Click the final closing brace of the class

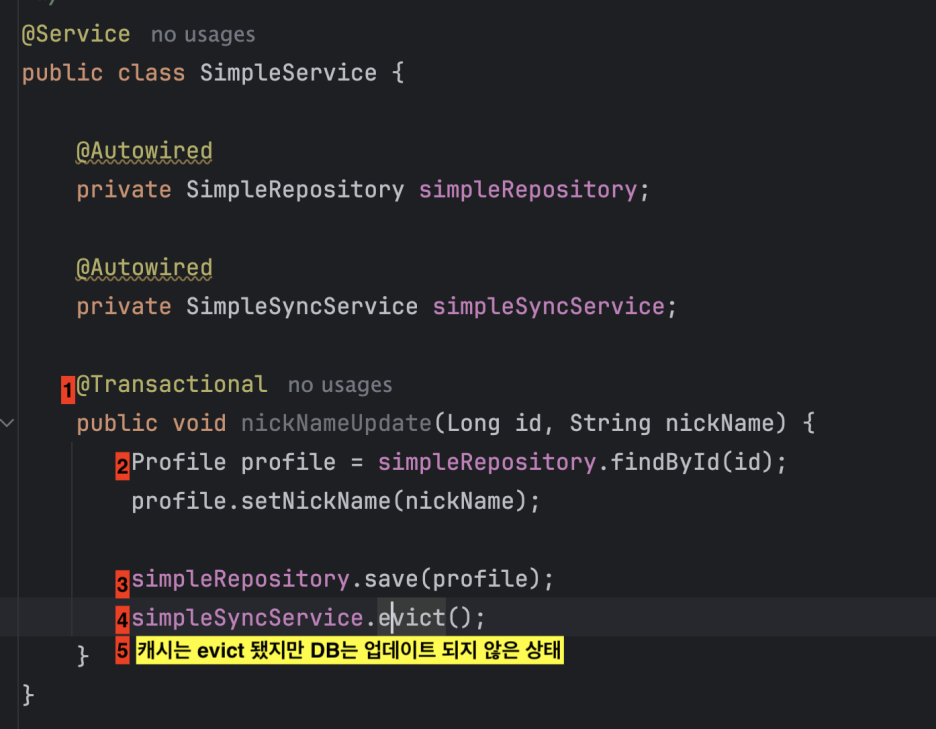[x=28, y=695]
